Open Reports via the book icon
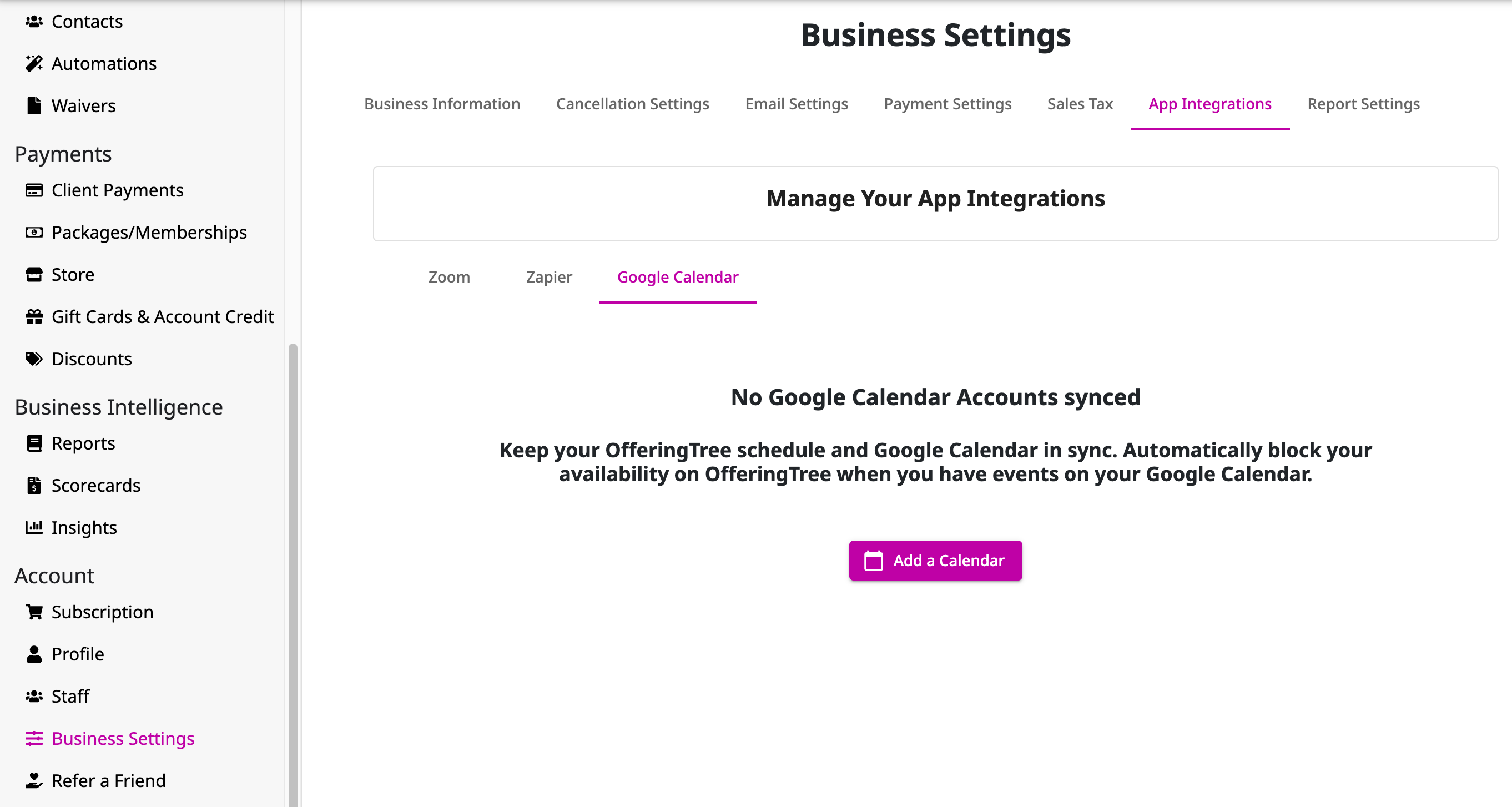The height and width of the screenshot is (807, 1512). (x=34, y=443)
